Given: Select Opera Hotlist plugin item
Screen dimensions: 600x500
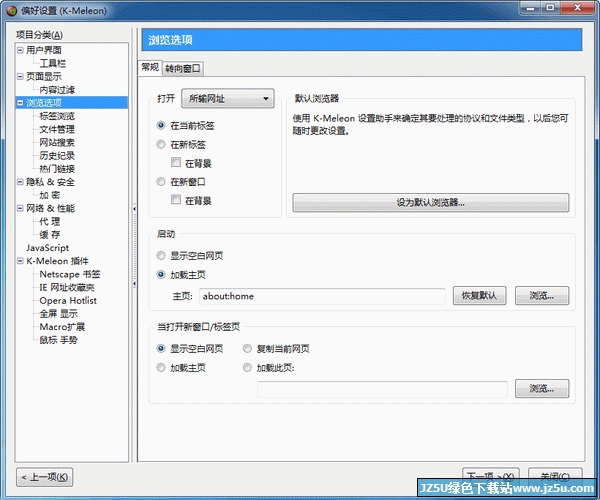Looking at the screenshot, I should tap(68, 301).
